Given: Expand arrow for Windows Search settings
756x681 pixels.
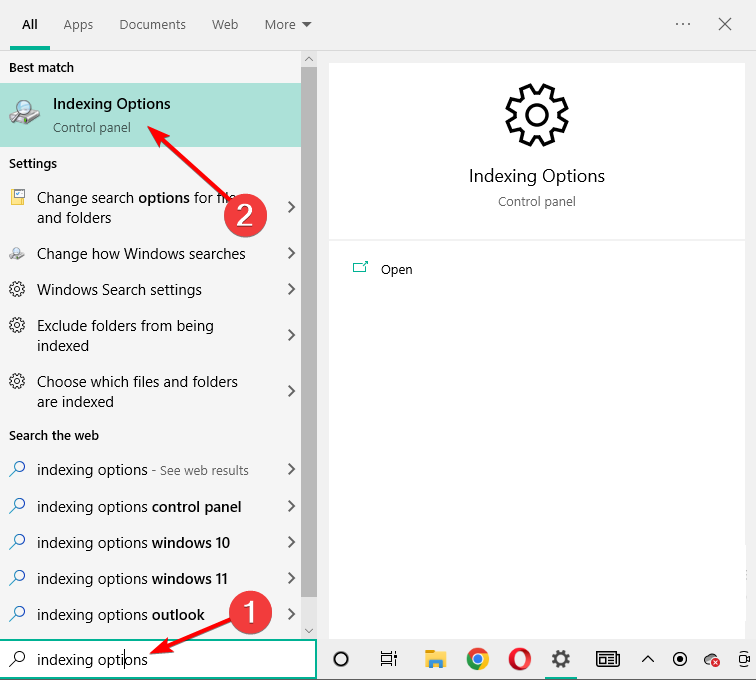Looking at the screenshot, I should [291, 289].
